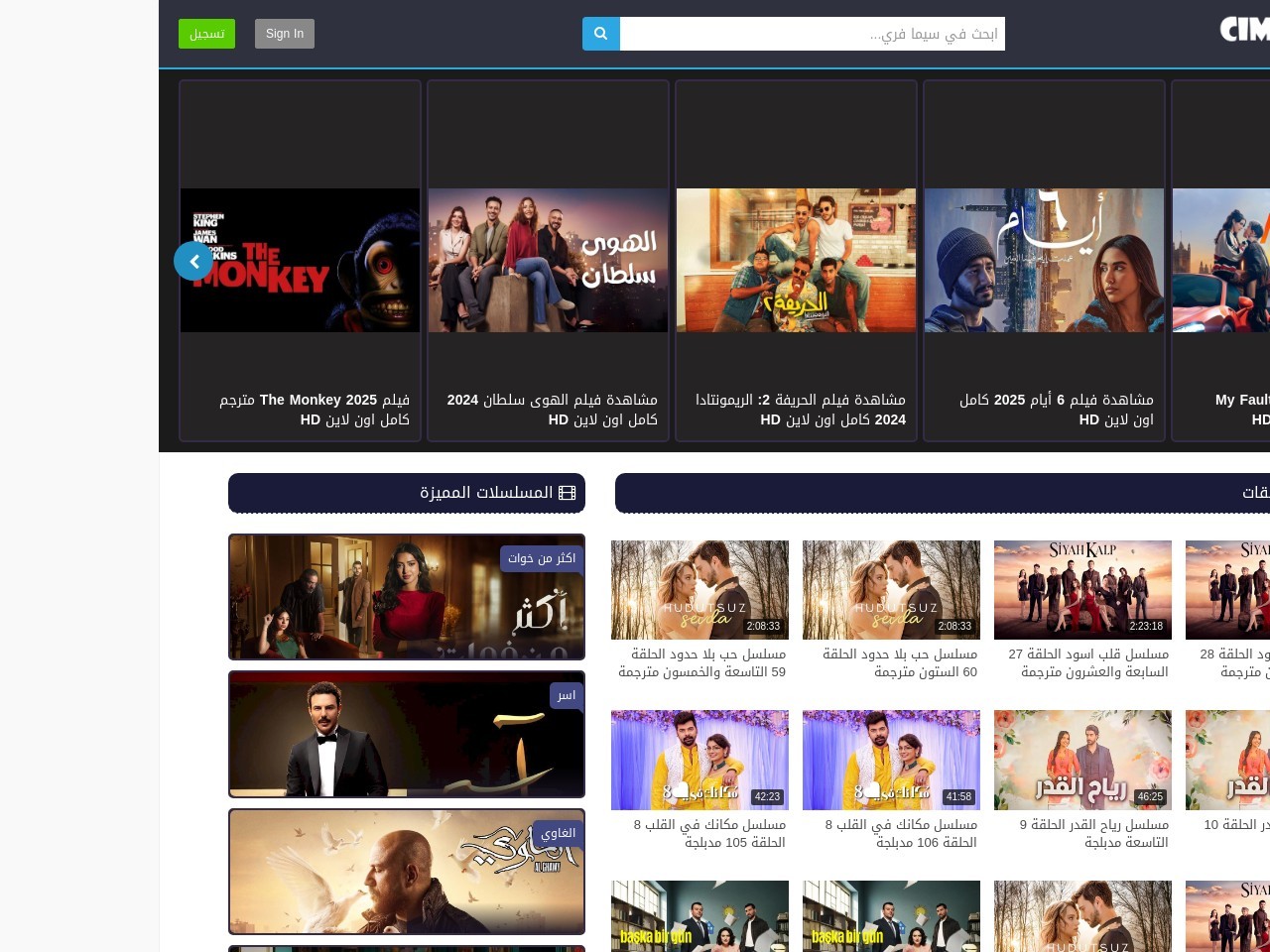Click the 41:58 duration badge
The height and width of the screenshot is (952, 1270).
[958, 796]
